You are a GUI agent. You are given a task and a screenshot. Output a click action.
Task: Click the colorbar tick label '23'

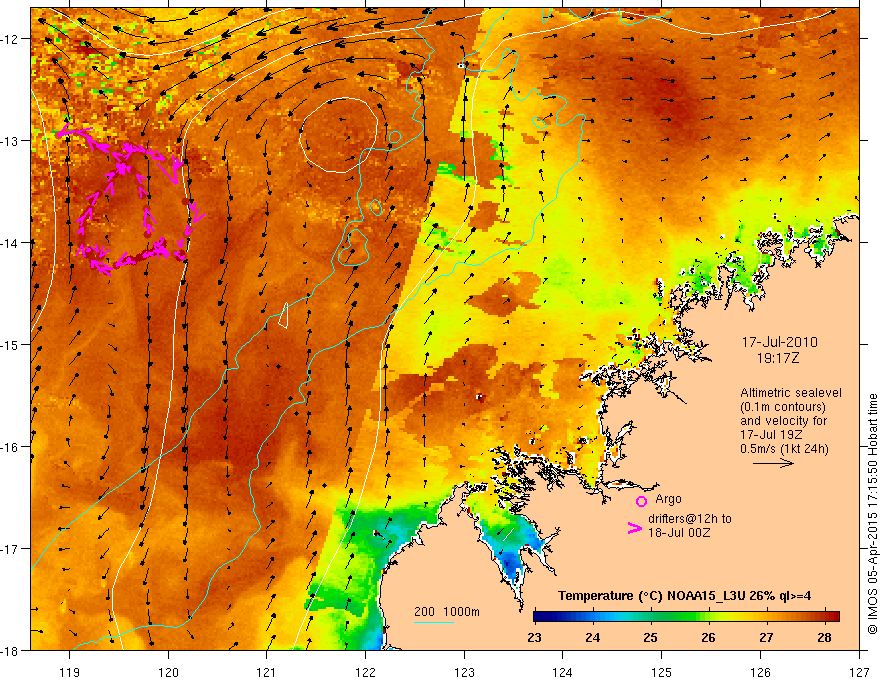click(x=534, y=637)
